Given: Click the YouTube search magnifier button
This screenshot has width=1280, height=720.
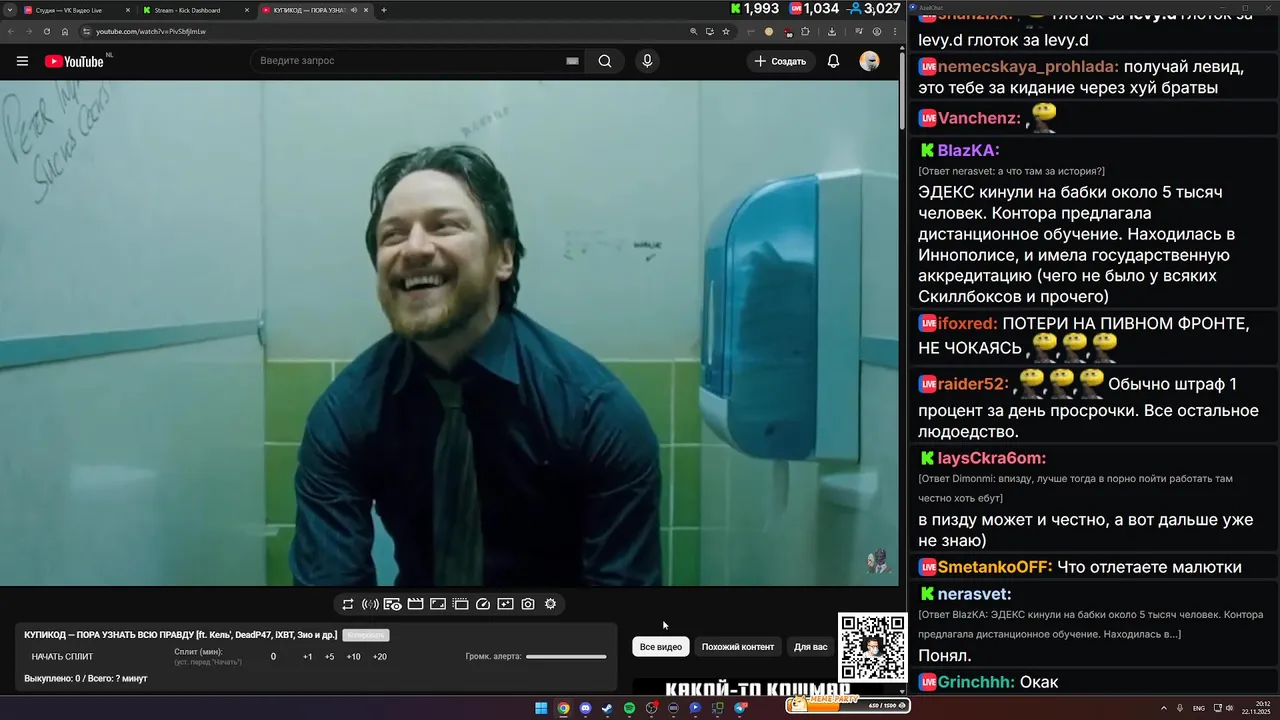Looking at the screenshot, I should point(605,61).
